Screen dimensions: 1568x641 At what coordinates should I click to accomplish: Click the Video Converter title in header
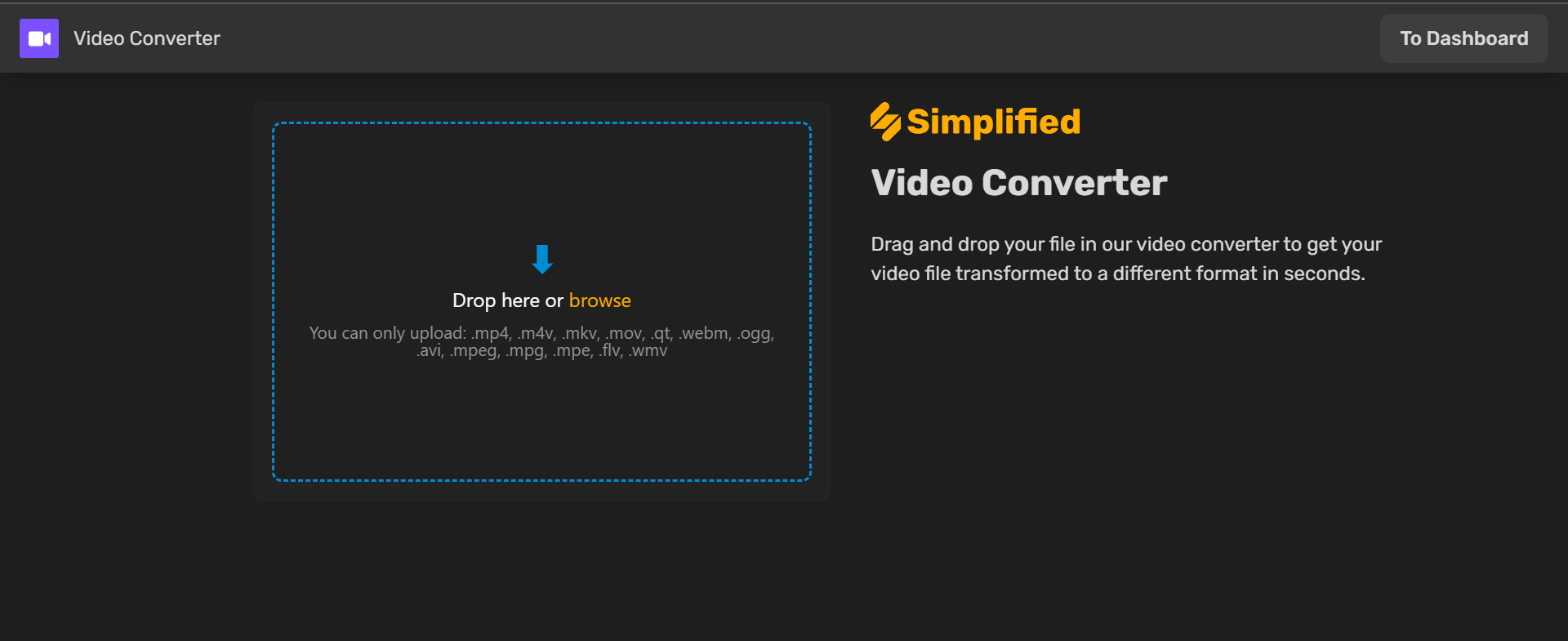click(147, 38)
